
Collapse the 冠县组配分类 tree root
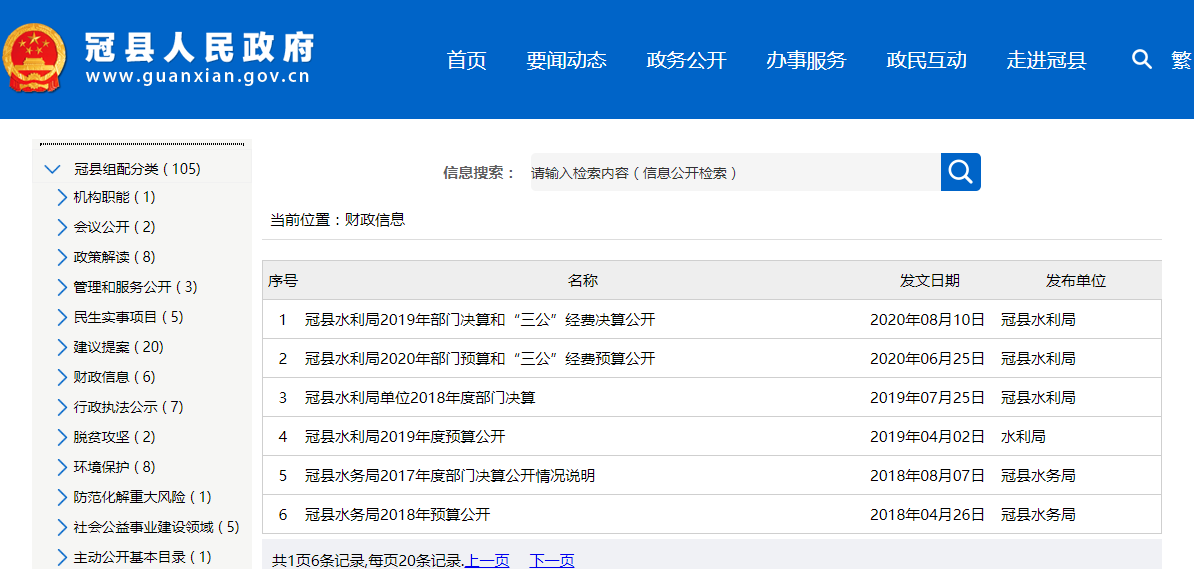53,169
